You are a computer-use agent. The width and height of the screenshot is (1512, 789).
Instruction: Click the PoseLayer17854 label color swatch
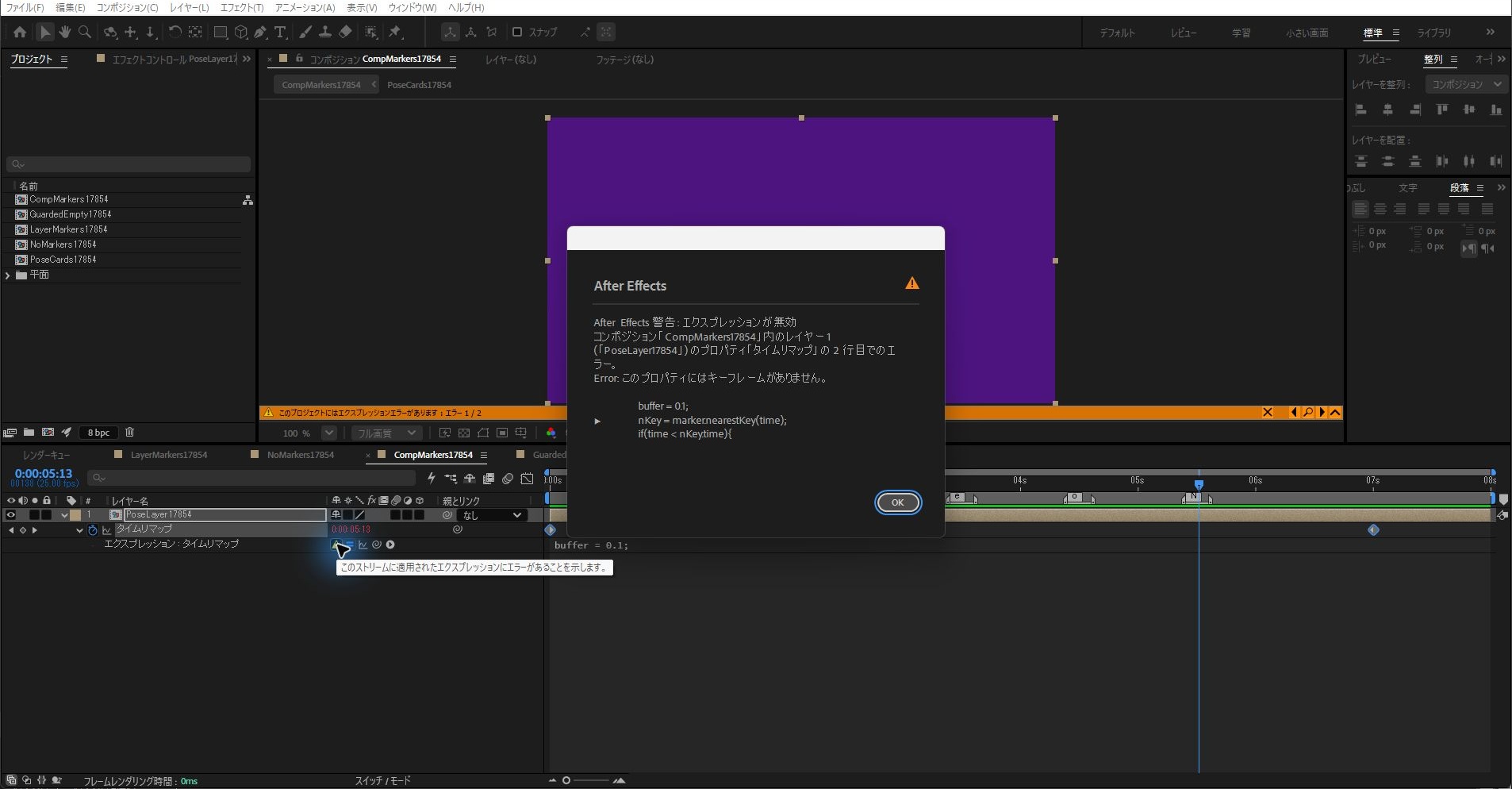point(75,515)
